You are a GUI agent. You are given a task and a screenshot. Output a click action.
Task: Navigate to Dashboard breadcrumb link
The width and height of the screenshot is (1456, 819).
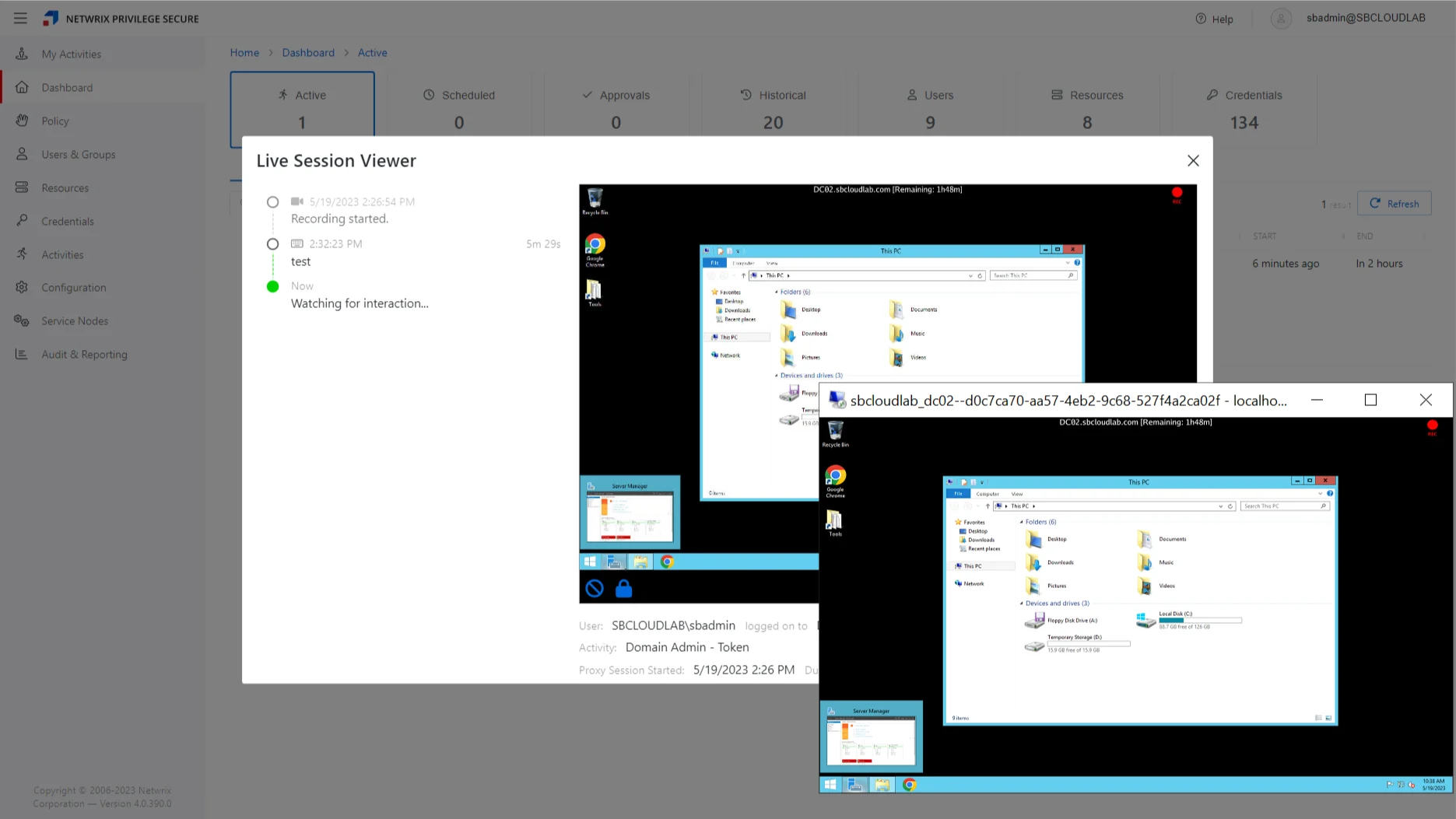pos(307,52)
